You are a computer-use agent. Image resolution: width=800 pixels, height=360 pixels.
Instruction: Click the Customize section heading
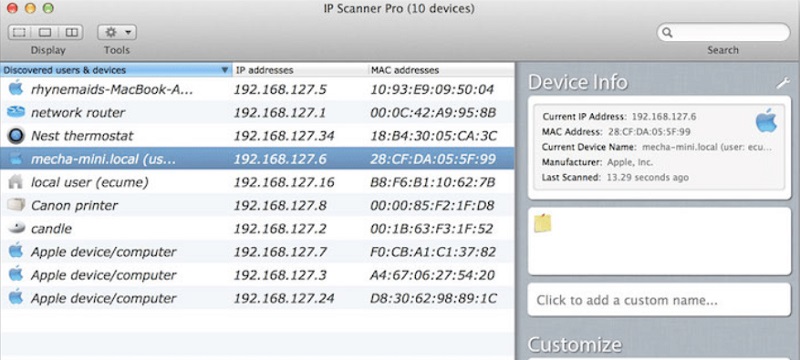coord(574,345)
